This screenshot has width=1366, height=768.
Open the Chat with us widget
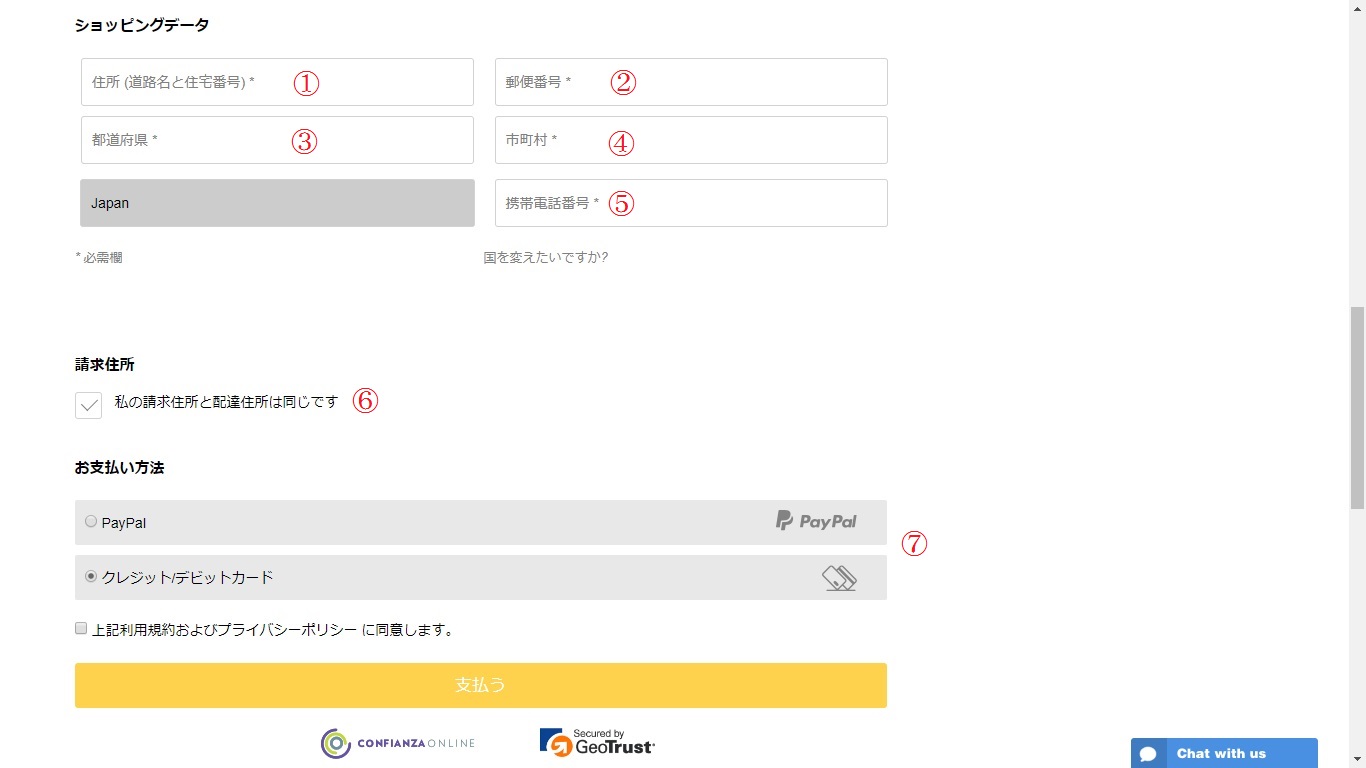coord(1221,754)
